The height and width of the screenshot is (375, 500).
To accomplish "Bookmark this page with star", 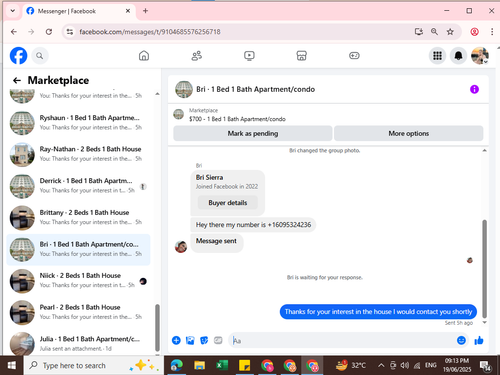I will pos(450,32).
